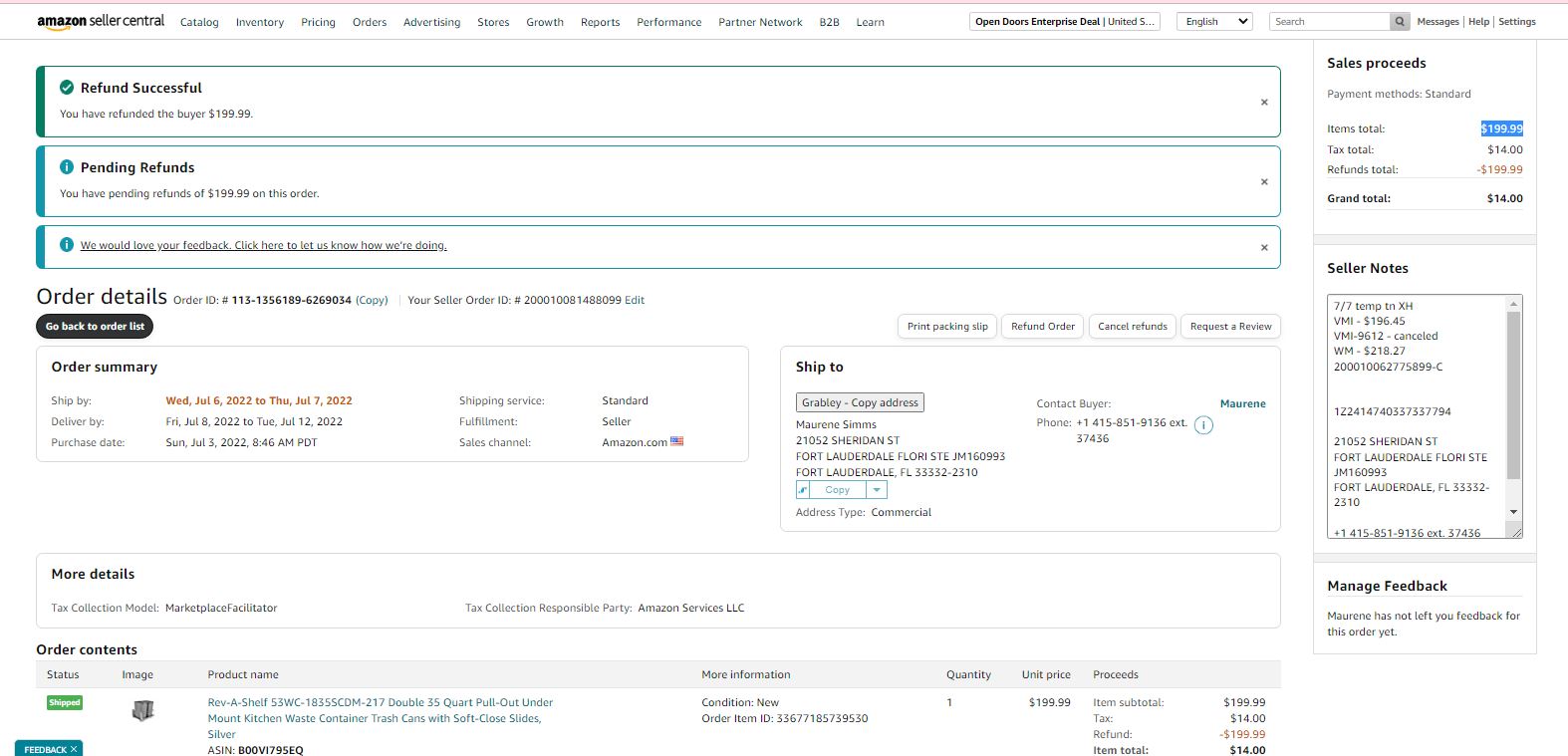The height and width of the screenshot is (756, 1568).
Task: Click the Refund Order button
Action: pyautogui.click(x=1043, y=326)
